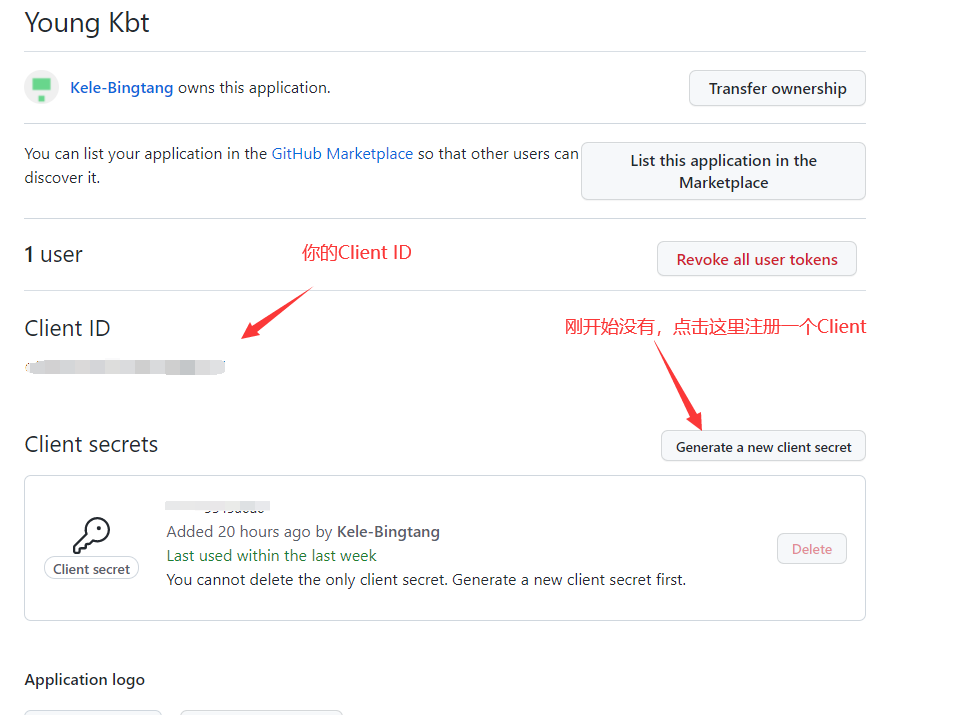This screenshot has height=715, width=971.
Task: Click the masked client secret value
Action: click(219, 507)
